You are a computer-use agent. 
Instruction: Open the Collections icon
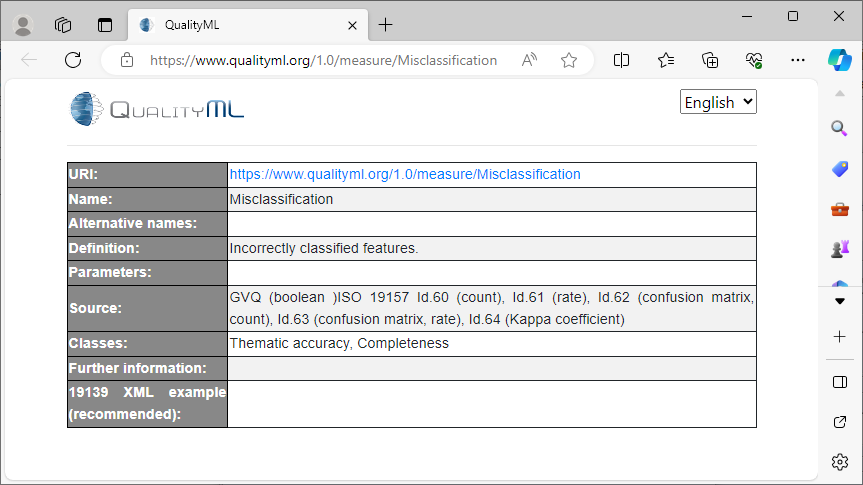click(x=710, y=60)
